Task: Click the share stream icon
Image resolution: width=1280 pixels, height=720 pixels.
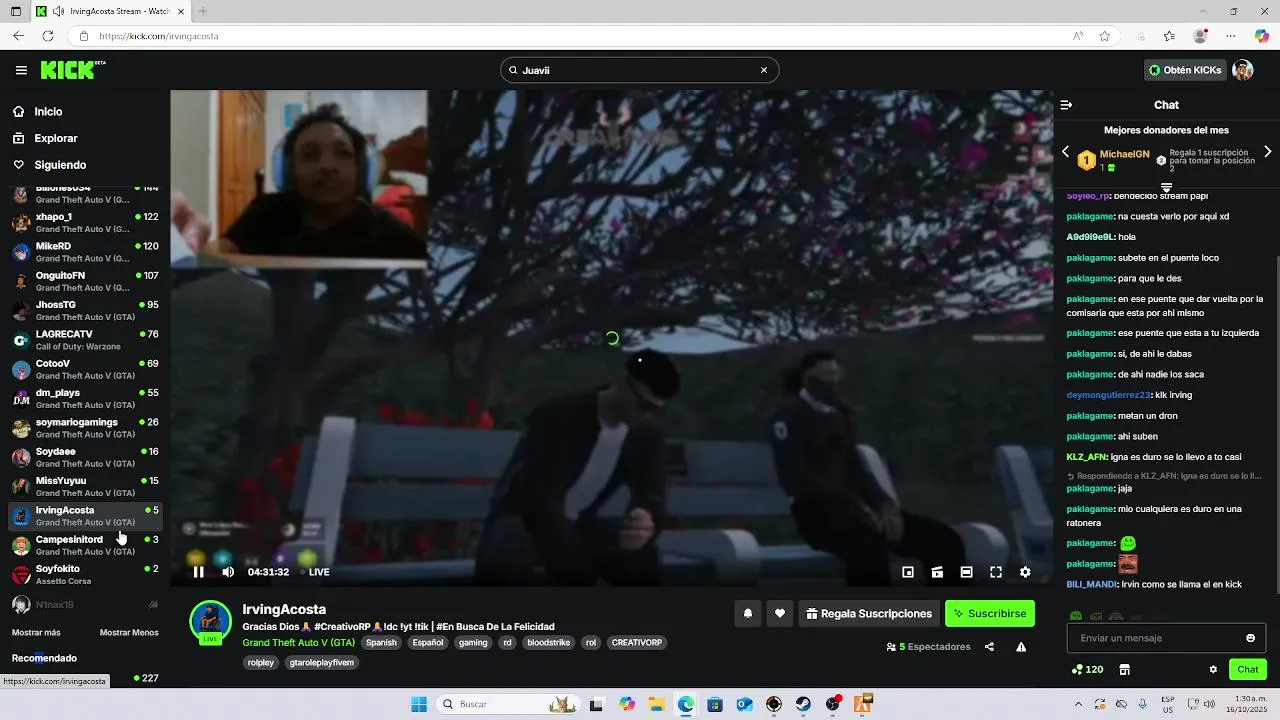Action: click(x=989, y=647)
